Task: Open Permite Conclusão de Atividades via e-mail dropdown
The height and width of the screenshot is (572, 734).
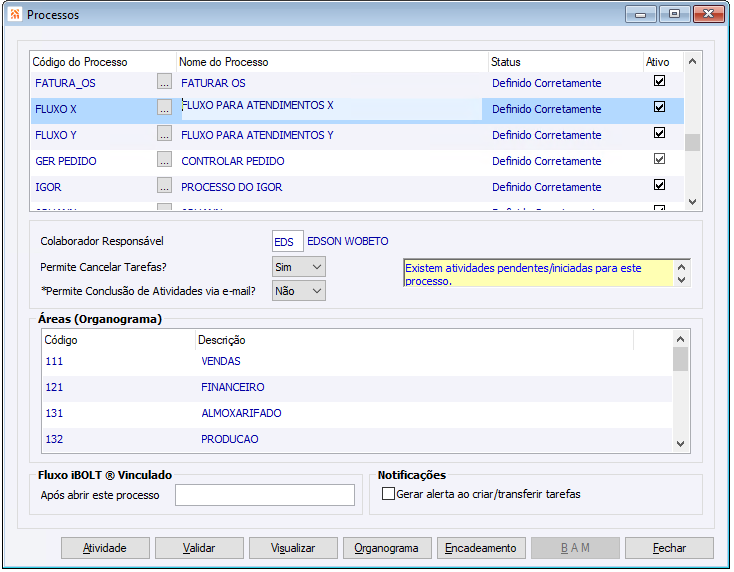Action: [x=299, y=291]
